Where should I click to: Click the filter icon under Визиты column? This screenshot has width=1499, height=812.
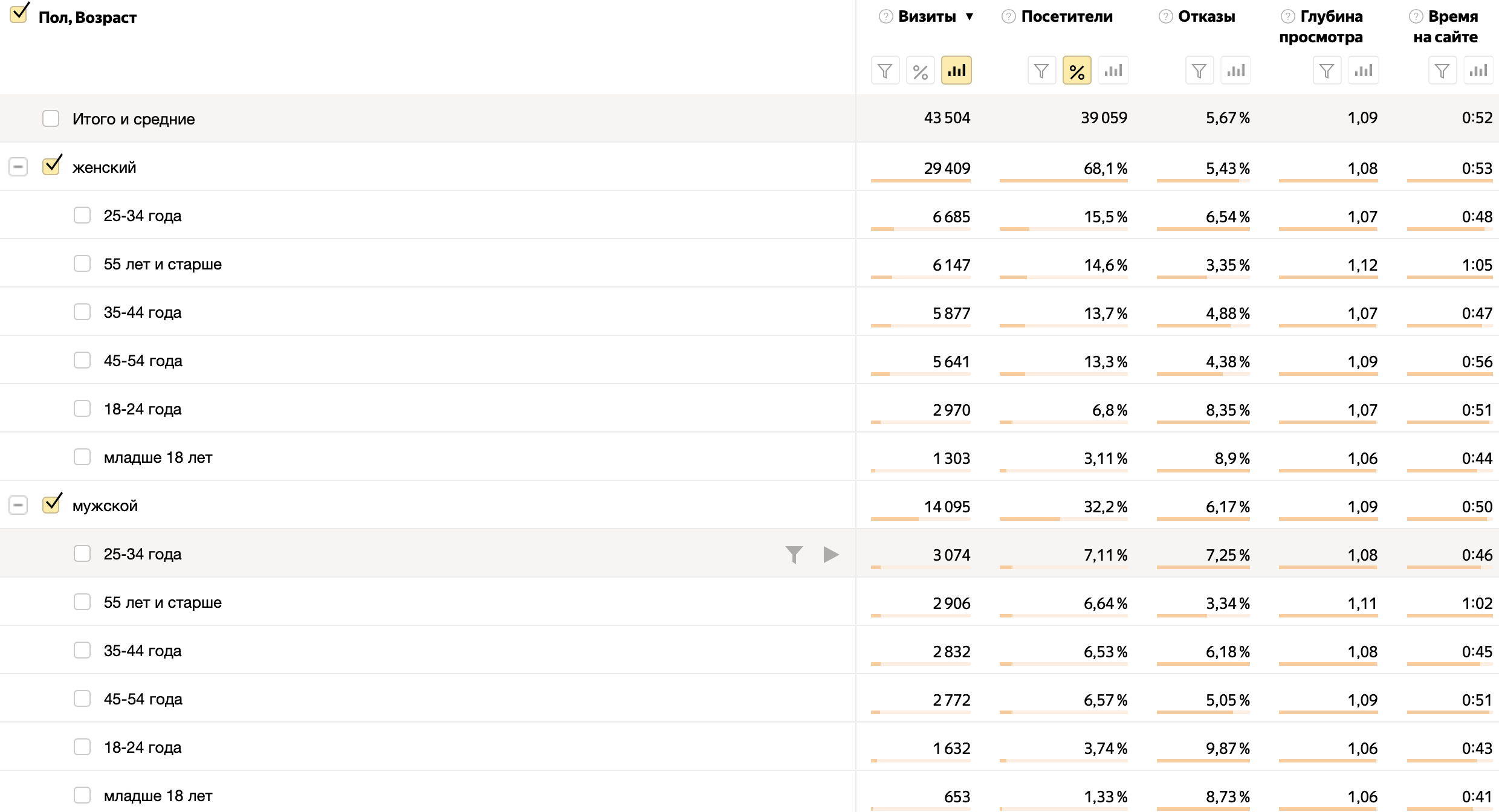[885, 71]
